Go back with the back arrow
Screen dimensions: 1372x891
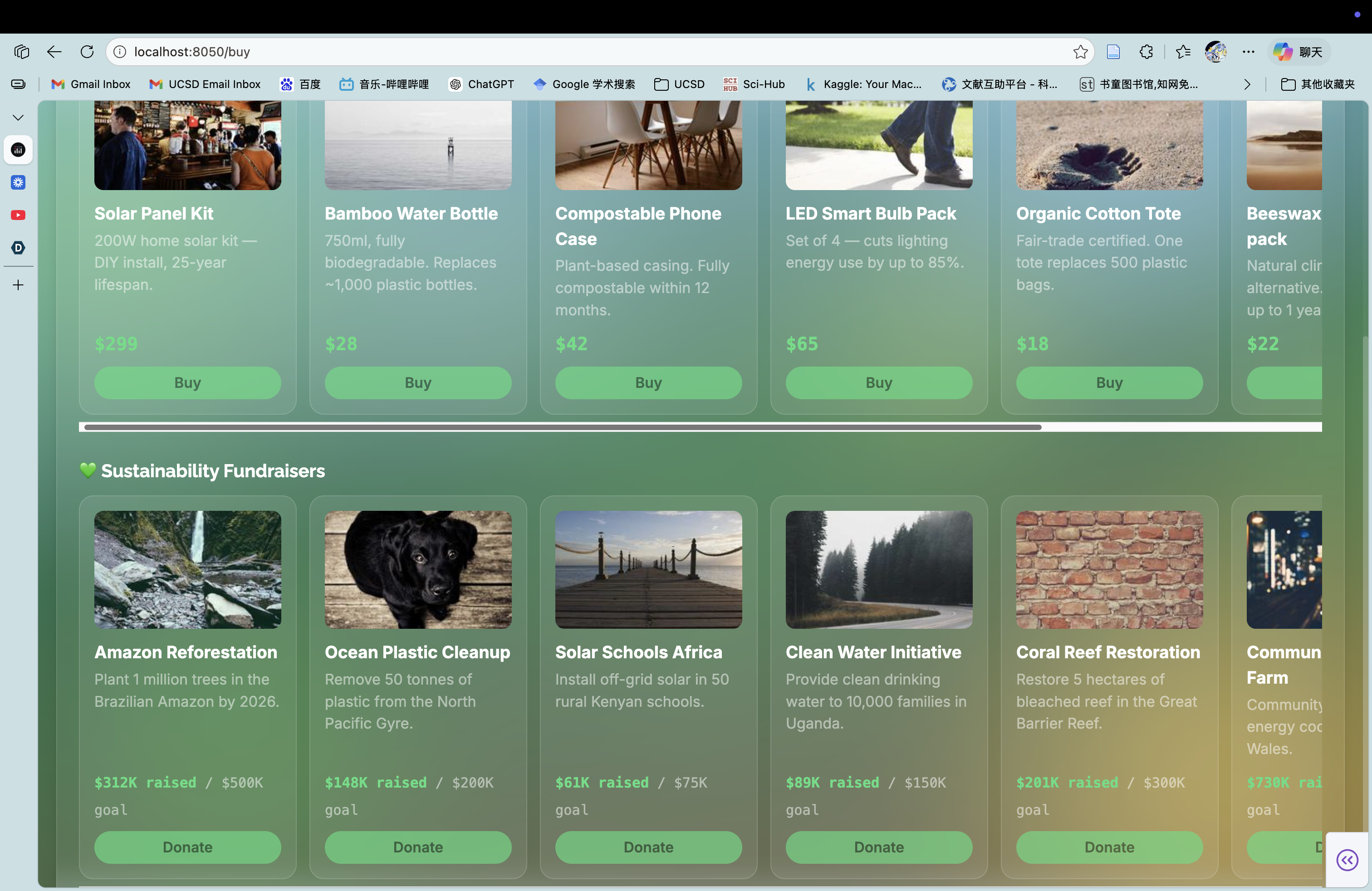[54, 52]
